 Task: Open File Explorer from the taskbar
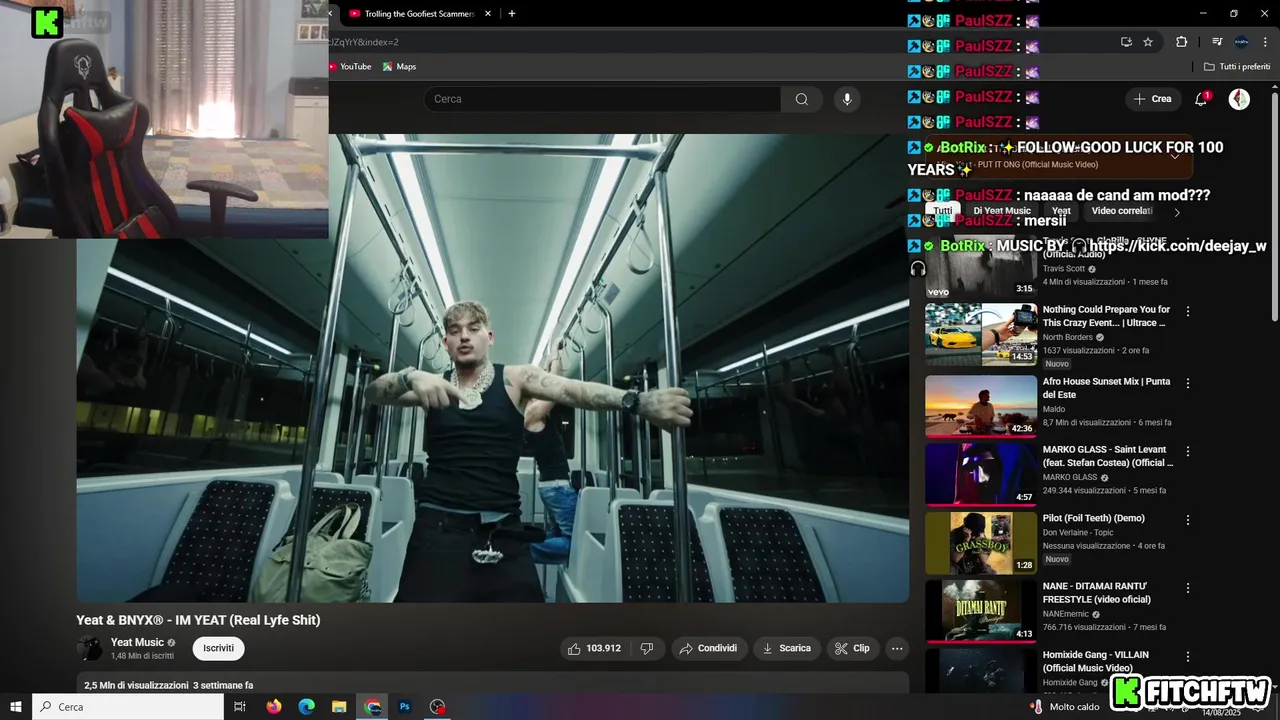coord(339,707)
